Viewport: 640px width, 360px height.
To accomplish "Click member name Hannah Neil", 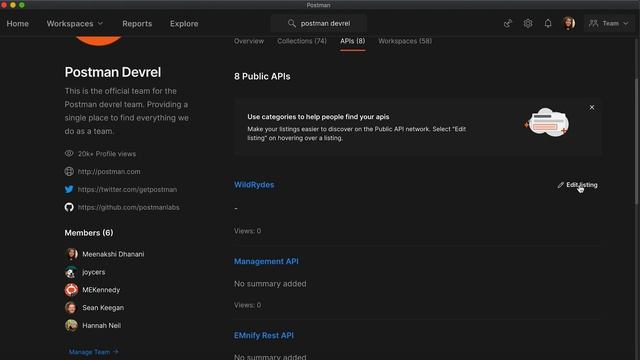I will coord(102,325).
